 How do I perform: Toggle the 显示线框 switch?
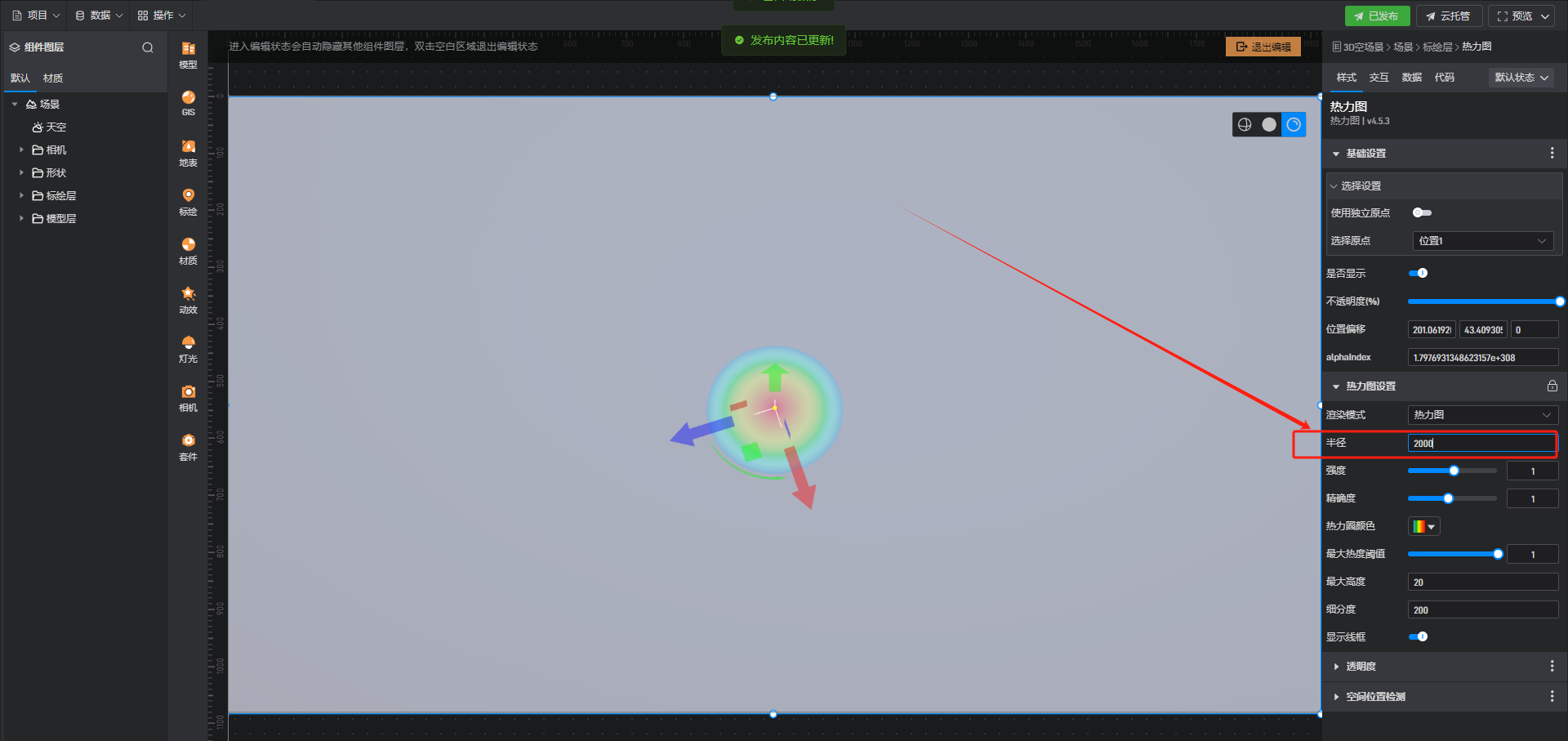click(x=1419, y=636)
